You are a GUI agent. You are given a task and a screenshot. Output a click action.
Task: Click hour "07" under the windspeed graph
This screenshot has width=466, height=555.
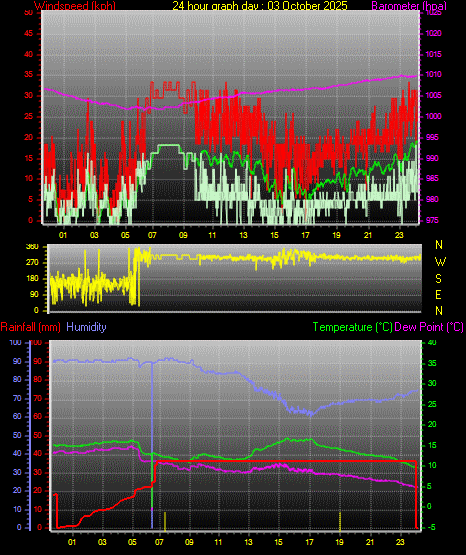tap(152, 235)
